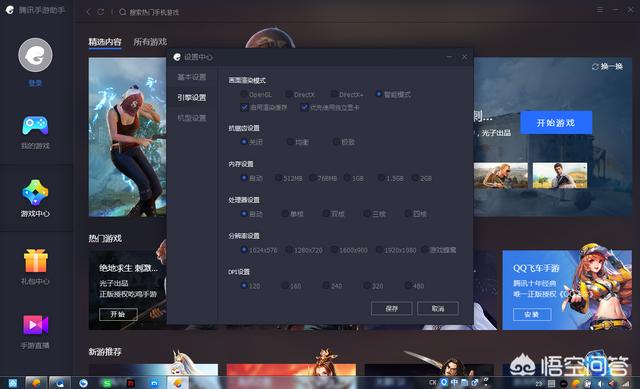Viewport: 640px width, 389px height.
Task: Select DirectX+ rendering mode
Action: [334, 94]
